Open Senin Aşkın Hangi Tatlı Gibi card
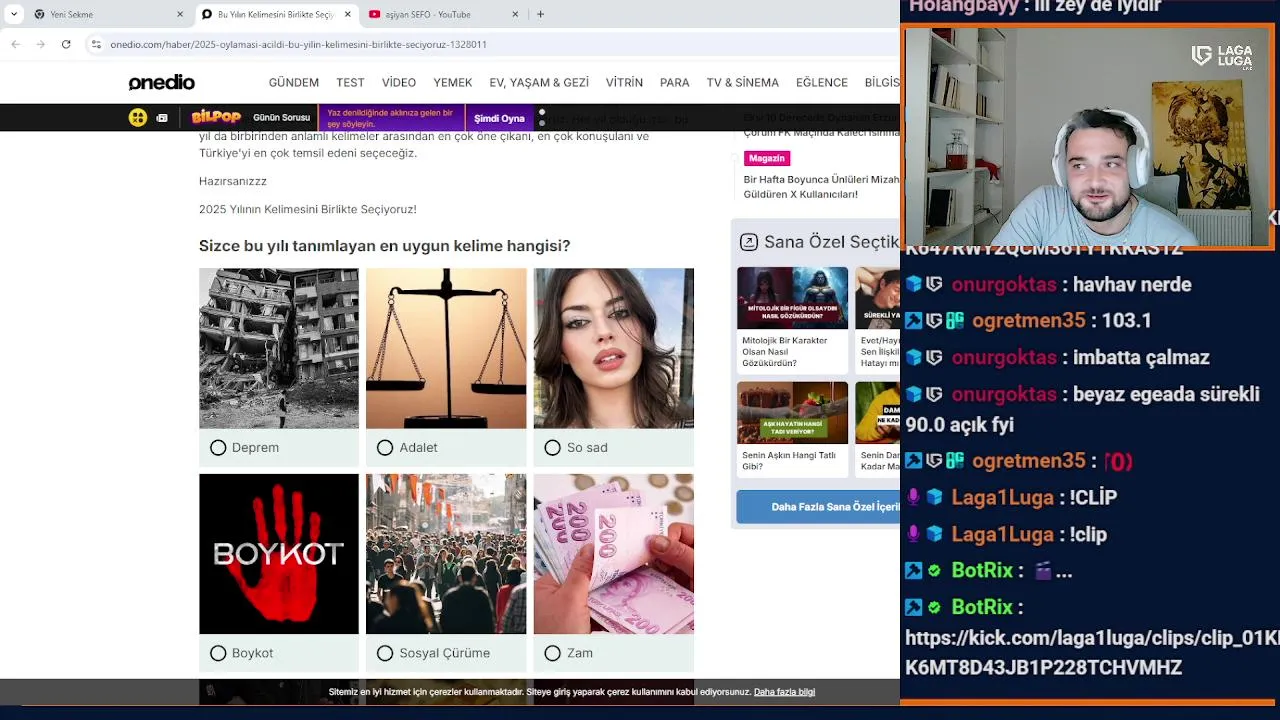Viewport: 1280px width, 720px height. [x=792, y=428]
